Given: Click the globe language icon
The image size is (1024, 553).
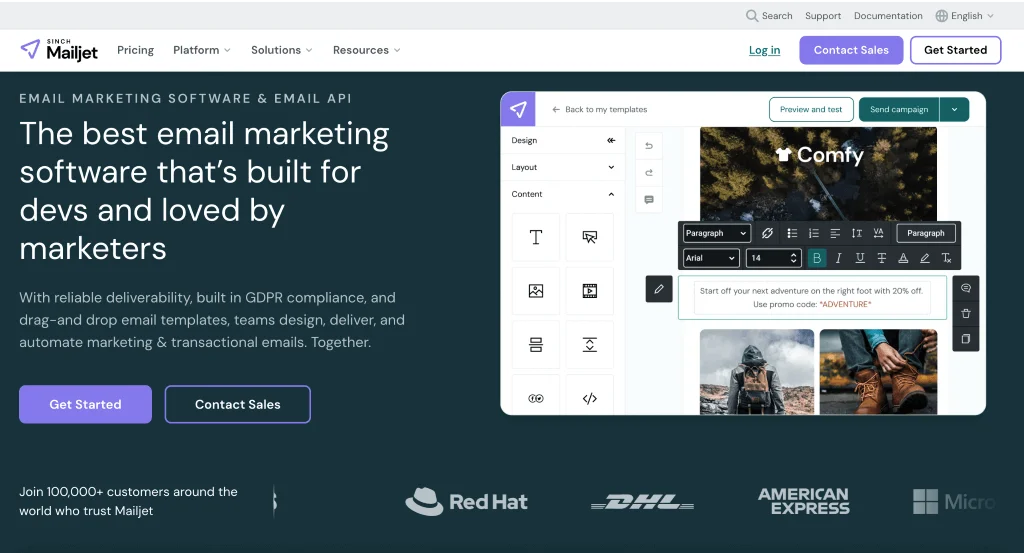Looking at the screenshot, I should (941, 16).
